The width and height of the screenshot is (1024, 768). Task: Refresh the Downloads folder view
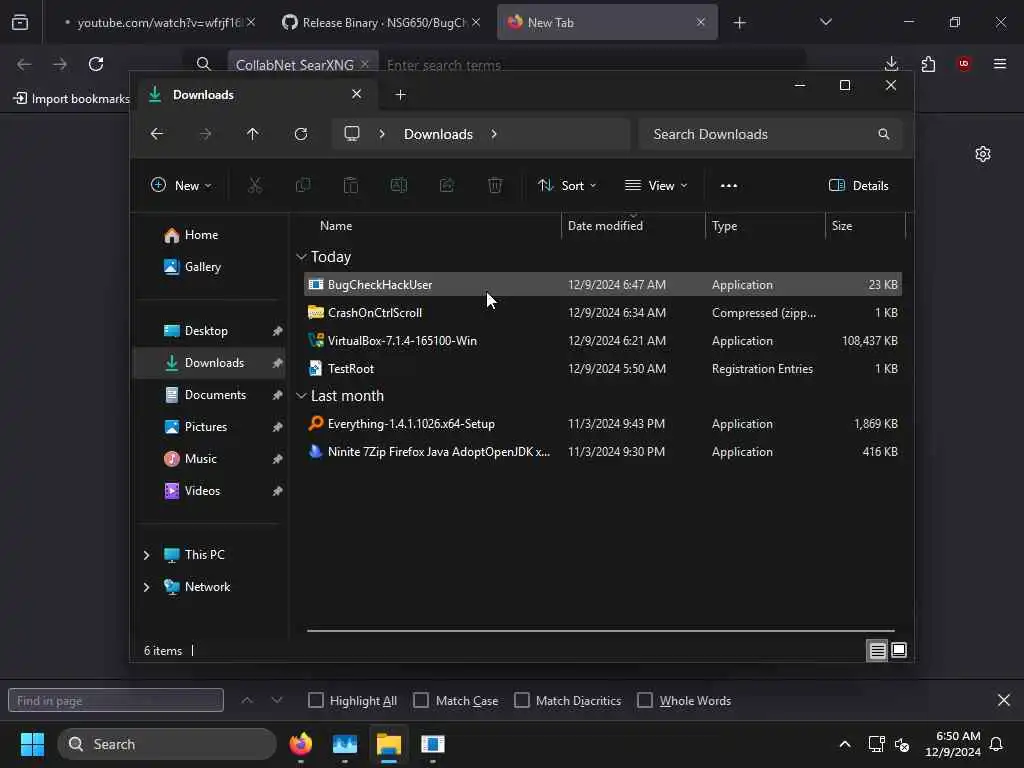(301, 134)
